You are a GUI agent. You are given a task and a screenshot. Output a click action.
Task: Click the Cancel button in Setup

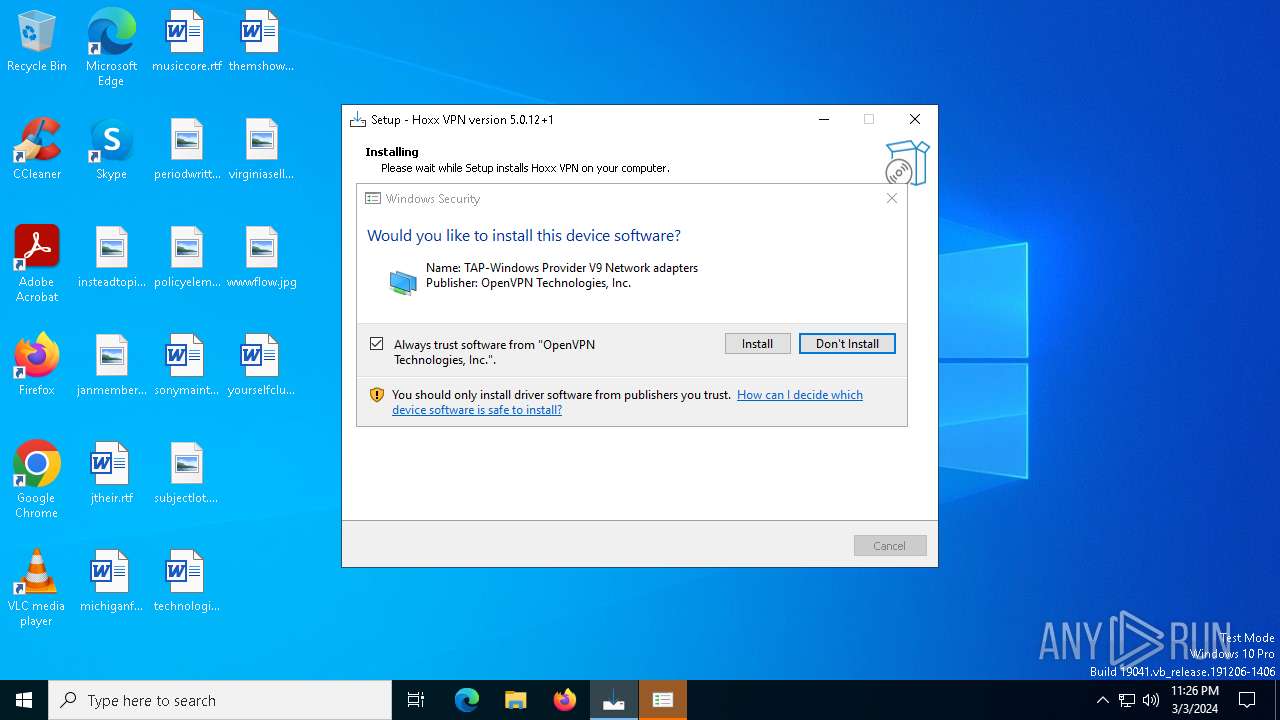click(x=889, y=546)
